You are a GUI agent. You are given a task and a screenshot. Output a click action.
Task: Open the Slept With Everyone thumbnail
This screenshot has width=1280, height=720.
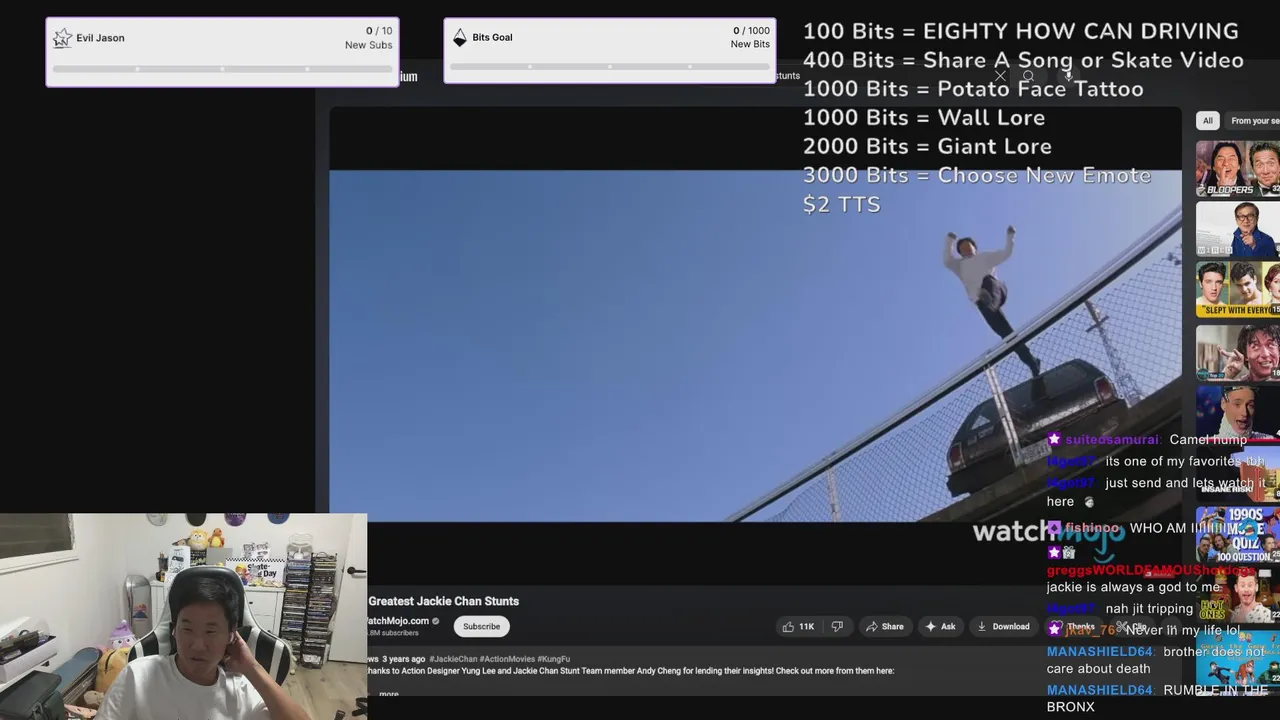click(1238, 290)
